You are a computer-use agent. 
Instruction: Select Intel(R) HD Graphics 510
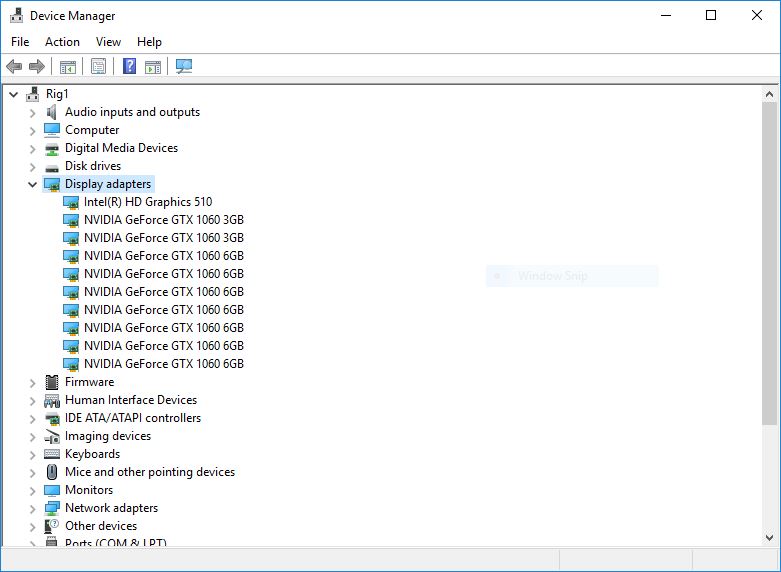coord(148,202)
